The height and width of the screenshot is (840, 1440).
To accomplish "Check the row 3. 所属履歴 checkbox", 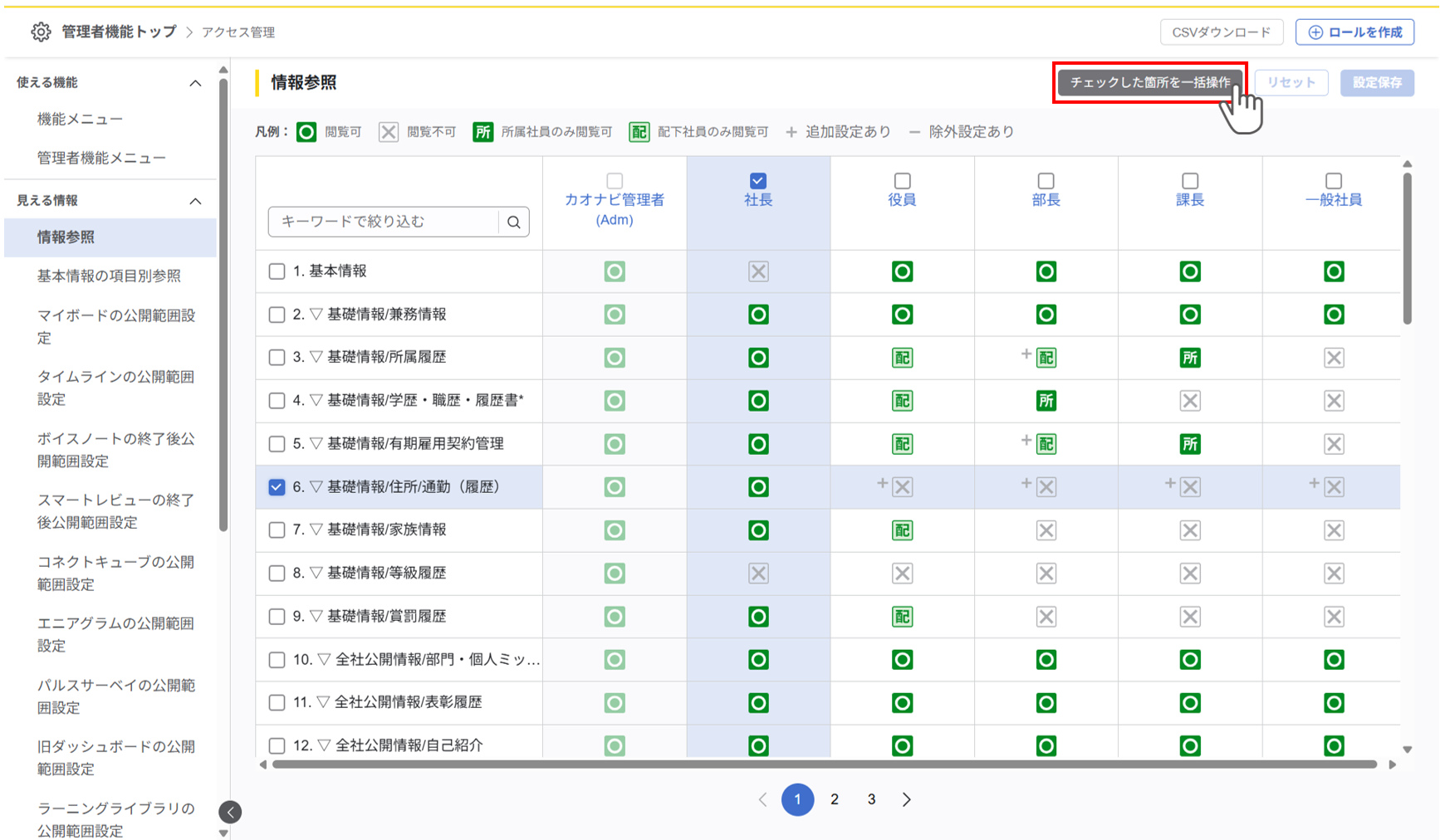I will tap(277, 358).
